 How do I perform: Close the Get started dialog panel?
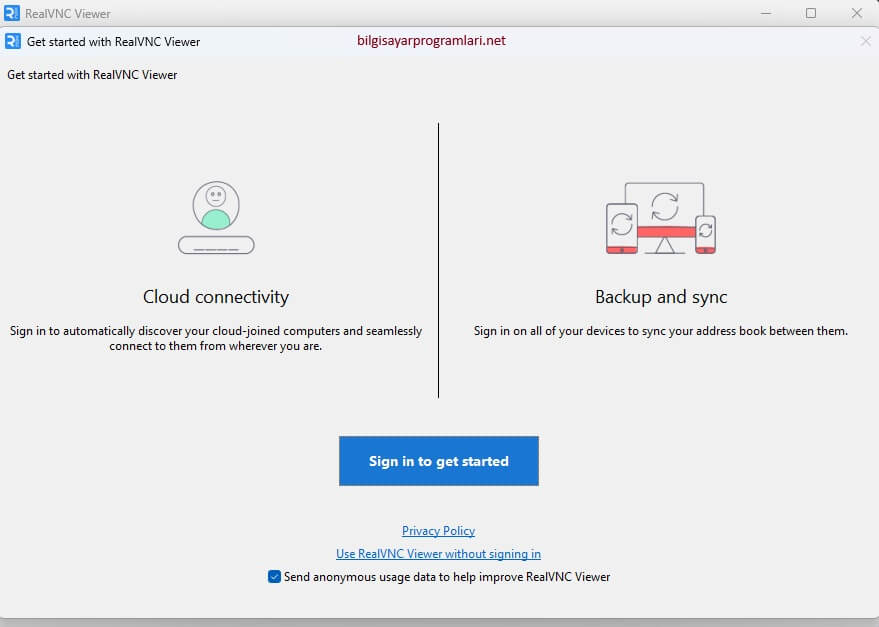(866, 41)
